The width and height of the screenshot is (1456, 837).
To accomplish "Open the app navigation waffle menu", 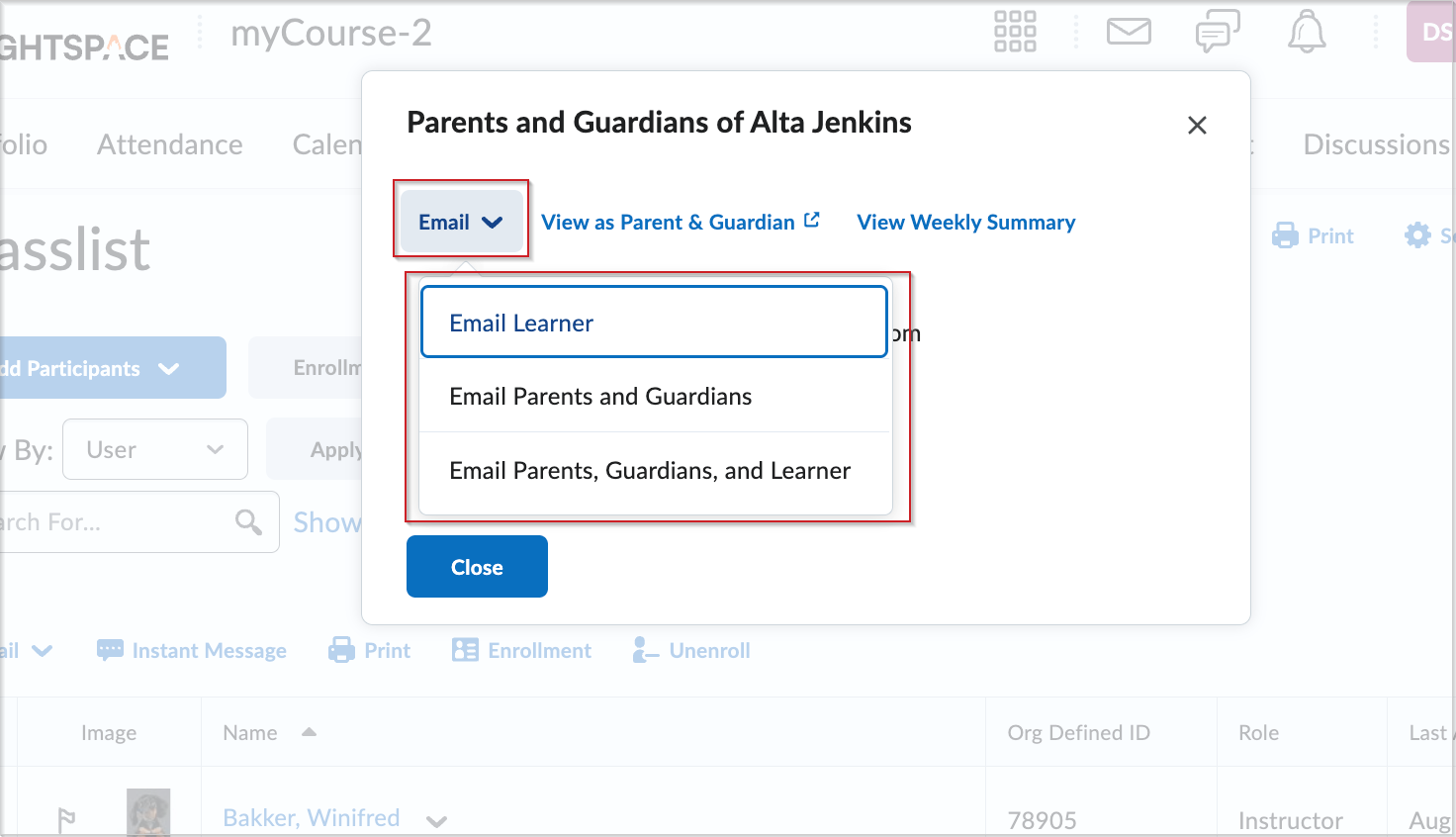I will pos(1014,32).
